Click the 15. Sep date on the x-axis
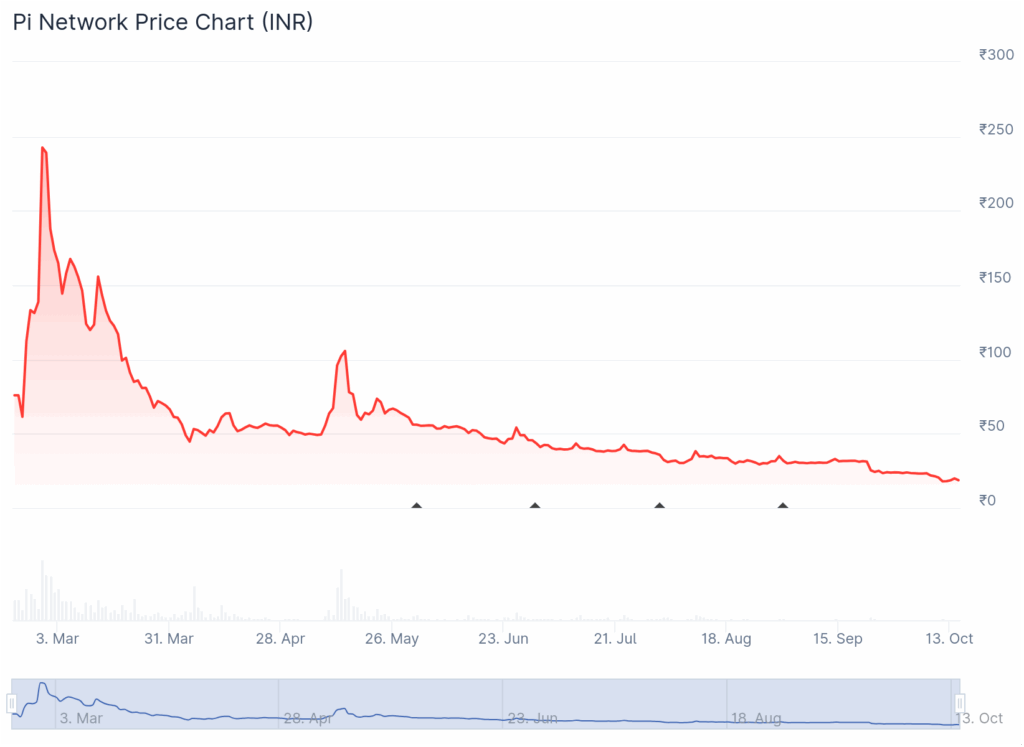Viewport: 1024px width, 747px height. (x=836, y=638)
